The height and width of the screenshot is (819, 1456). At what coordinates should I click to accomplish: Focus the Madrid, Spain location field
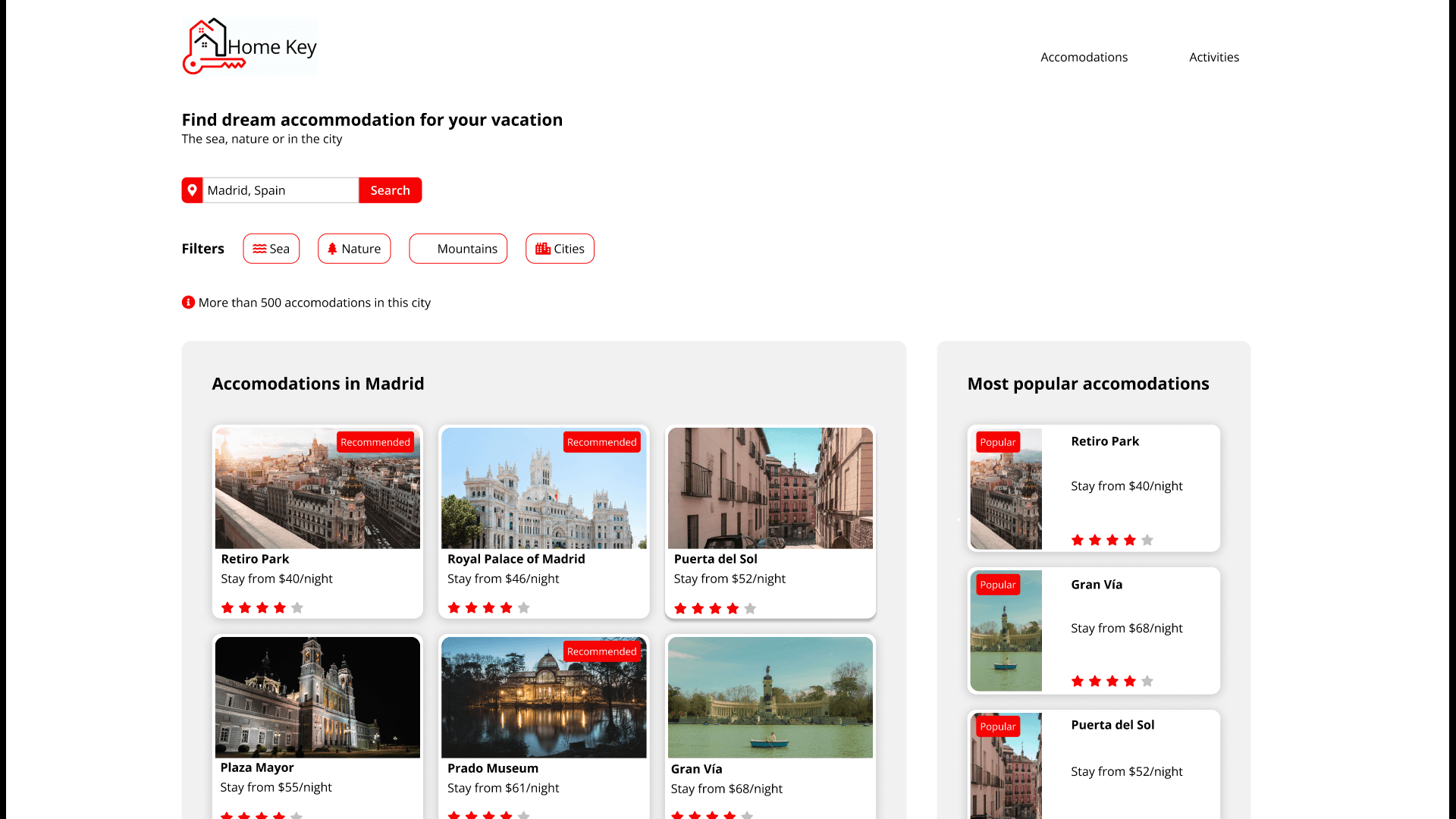(281, 190)
